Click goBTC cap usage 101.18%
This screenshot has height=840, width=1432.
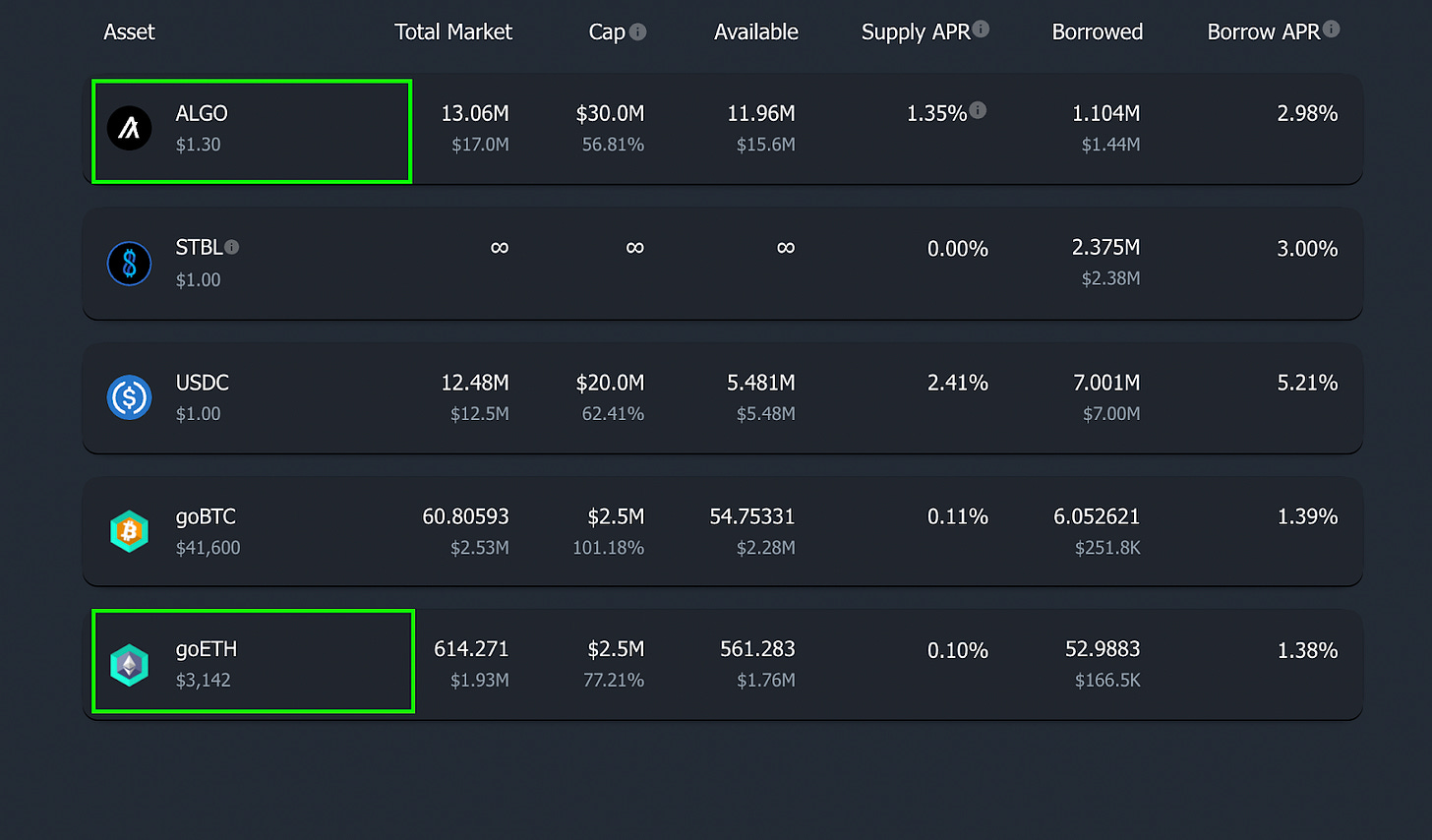tap(609, 548)
